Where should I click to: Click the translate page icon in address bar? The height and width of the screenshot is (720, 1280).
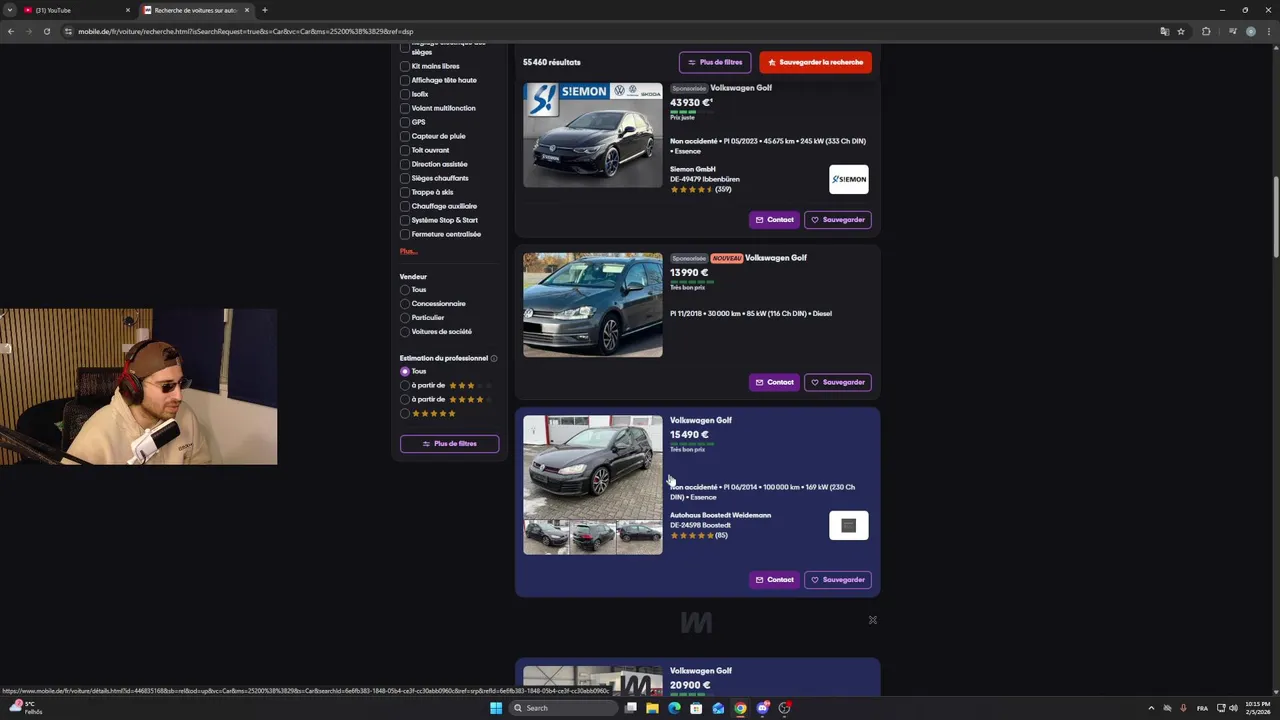pyautogui.click(x=1164, y=31)
